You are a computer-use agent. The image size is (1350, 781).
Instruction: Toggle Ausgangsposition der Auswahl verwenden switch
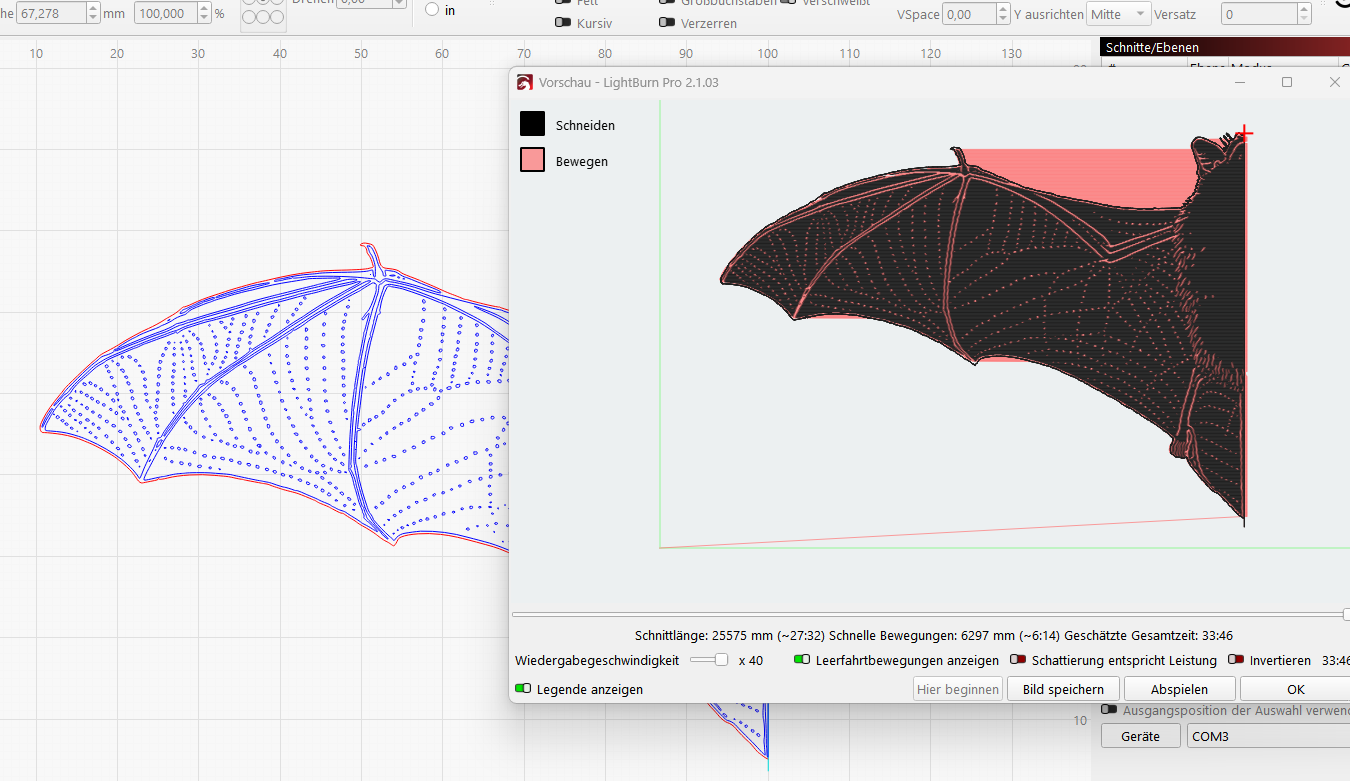tap(1109, 709)
